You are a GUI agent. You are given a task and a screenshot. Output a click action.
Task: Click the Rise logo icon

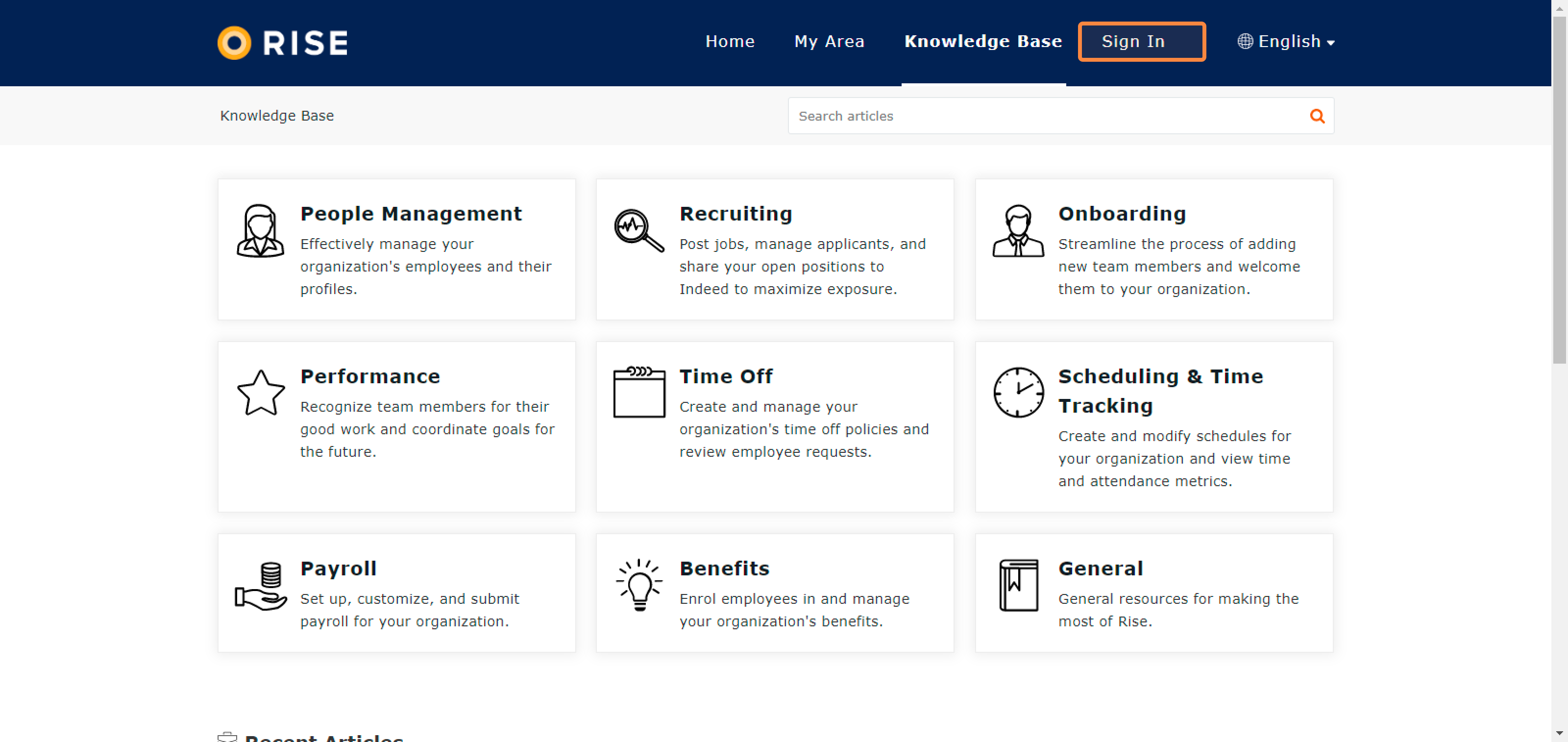point(234,43)
